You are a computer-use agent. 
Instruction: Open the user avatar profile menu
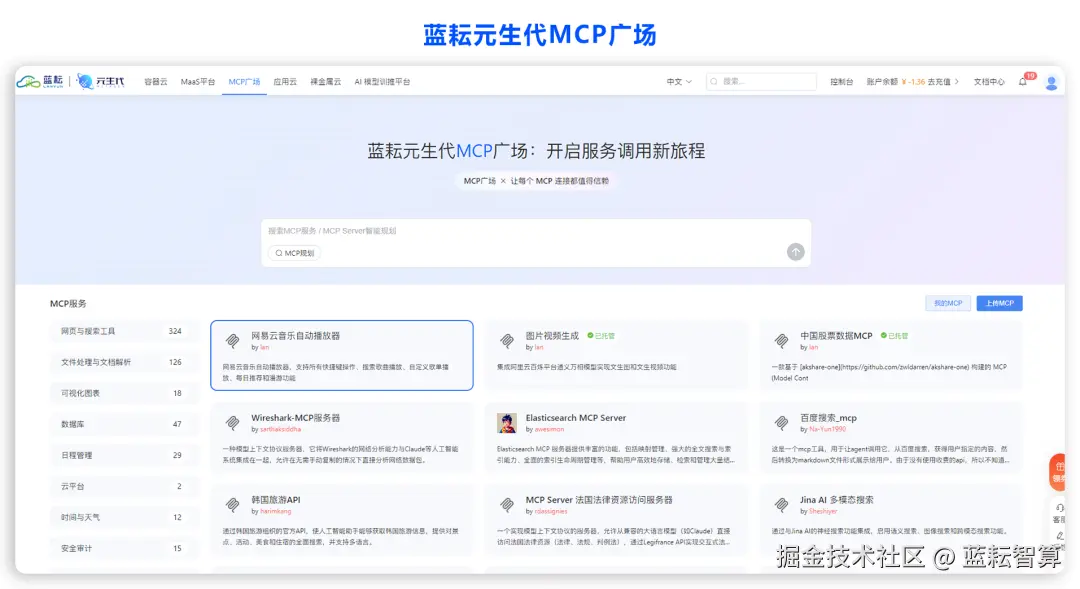(1051, 83)
